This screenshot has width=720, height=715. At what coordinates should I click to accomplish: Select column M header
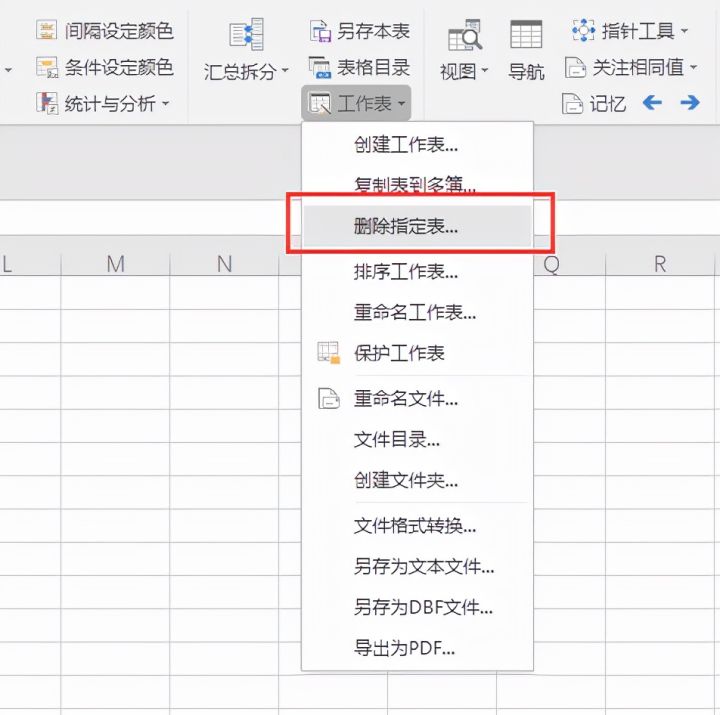tap(115, 264)
